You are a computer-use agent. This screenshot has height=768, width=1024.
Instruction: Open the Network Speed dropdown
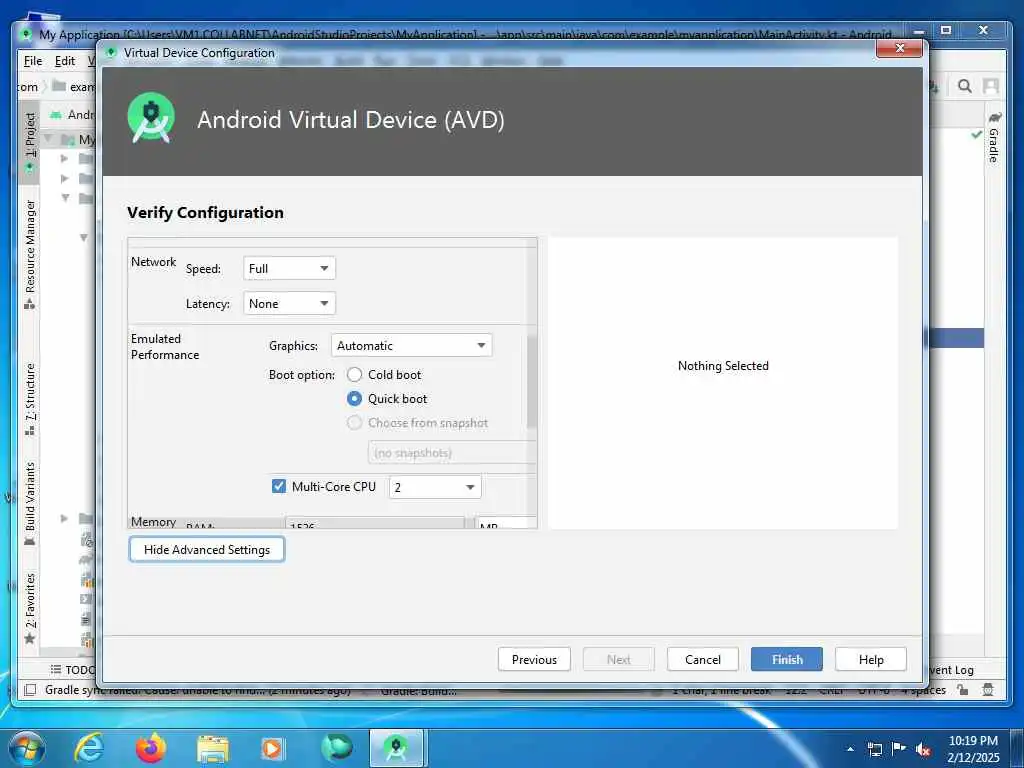[x=289, y=268]
